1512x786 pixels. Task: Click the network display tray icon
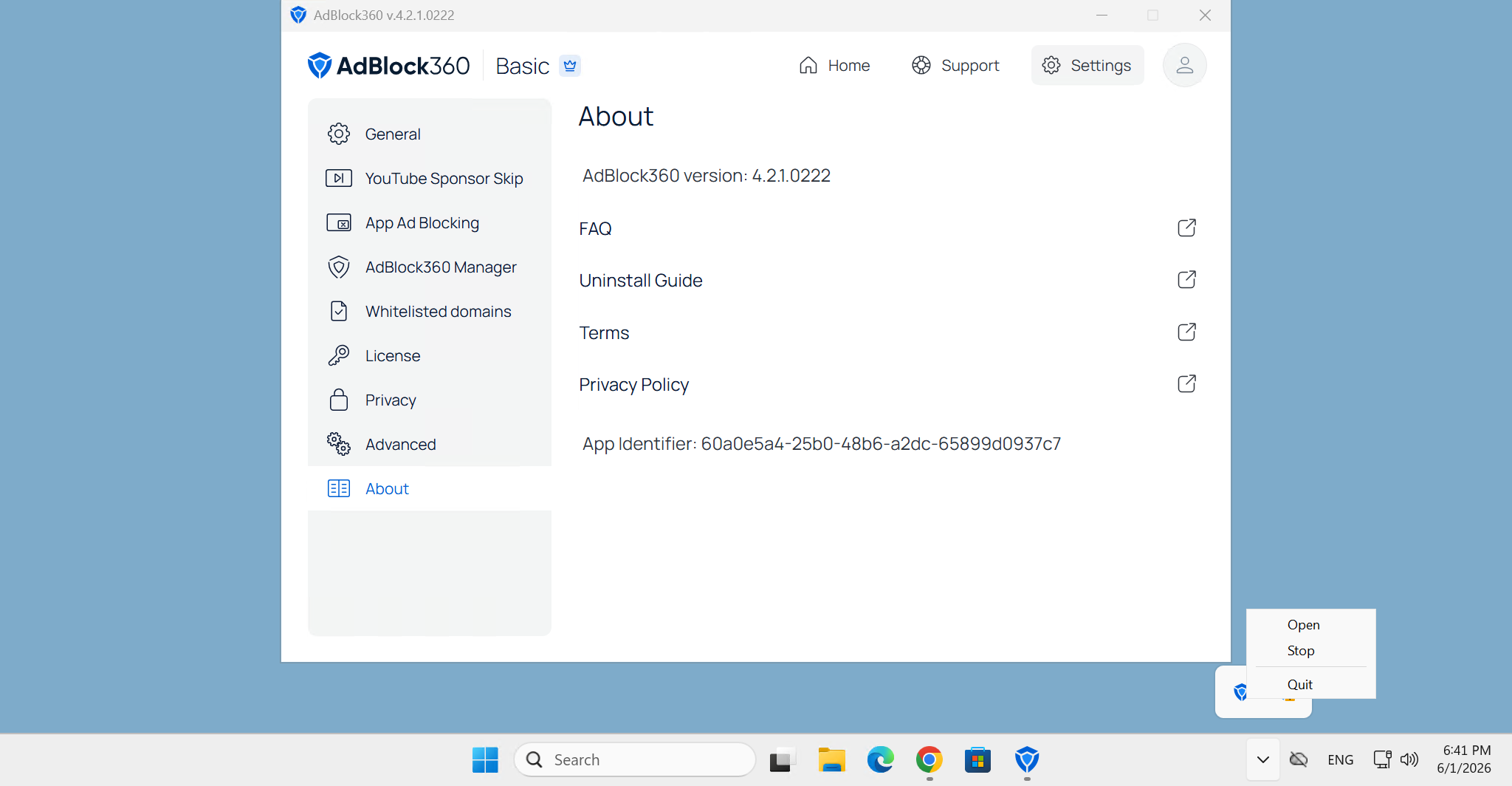(x=1382, y=759)
